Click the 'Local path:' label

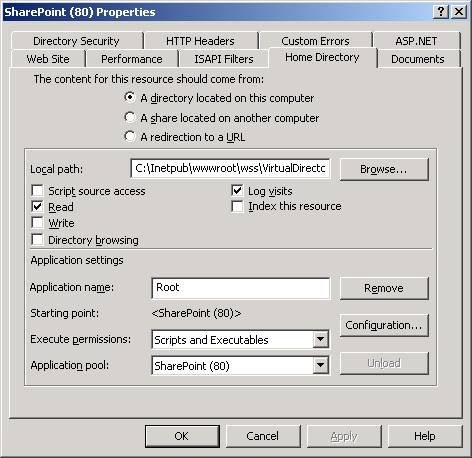pyautogui.click(x=56, y=169)
